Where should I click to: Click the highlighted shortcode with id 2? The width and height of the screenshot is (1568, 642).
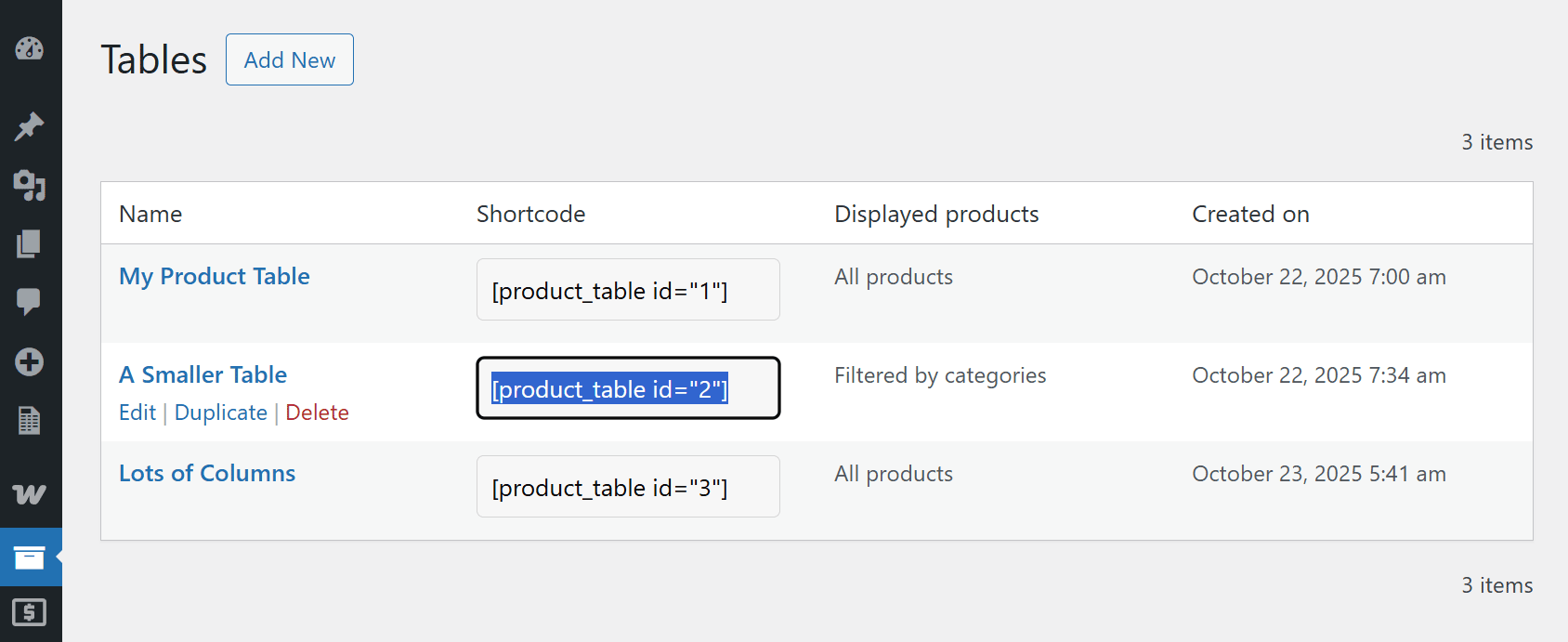[628, 388]
